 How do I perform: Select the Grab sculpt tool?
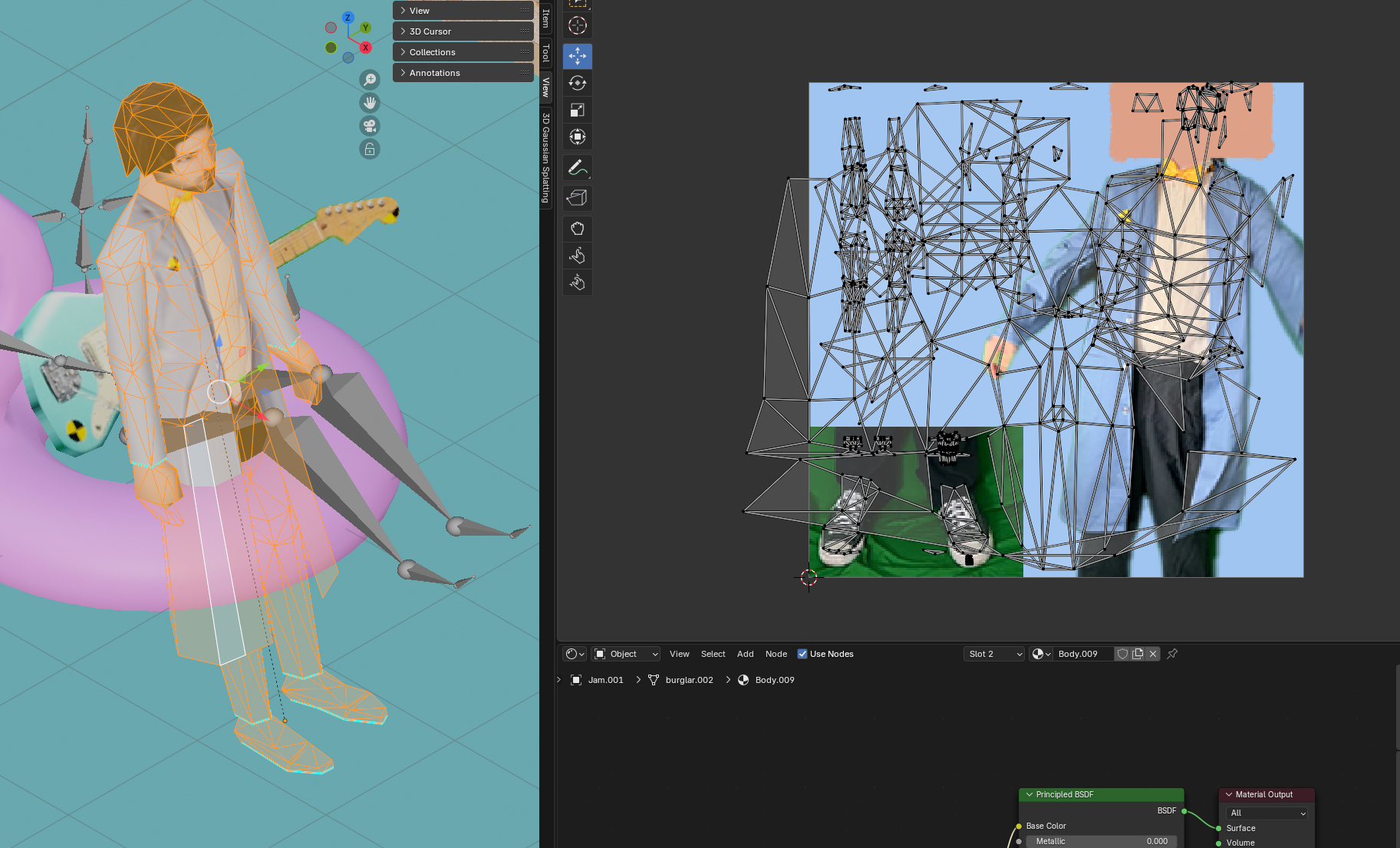coord(577,229)
